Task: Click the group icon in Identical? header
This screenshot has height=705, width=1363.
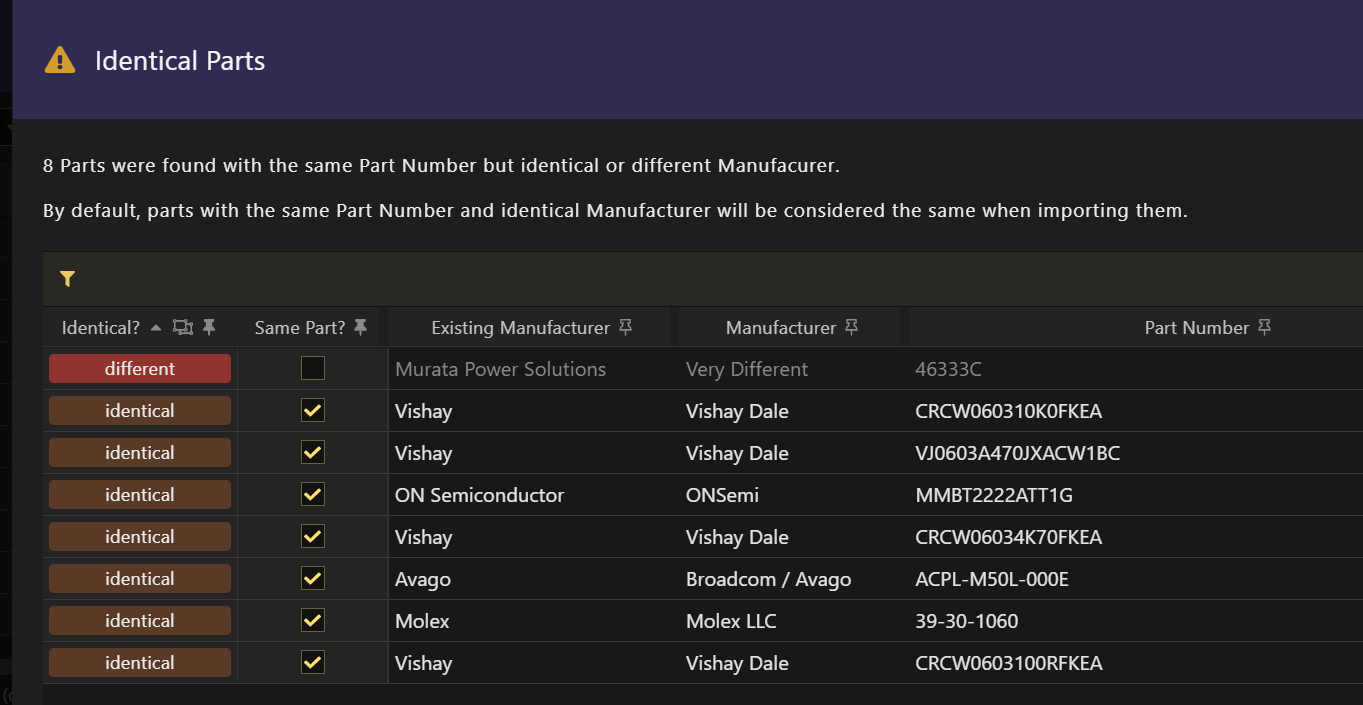Action: pyautogui.click(x=183, y=327)
